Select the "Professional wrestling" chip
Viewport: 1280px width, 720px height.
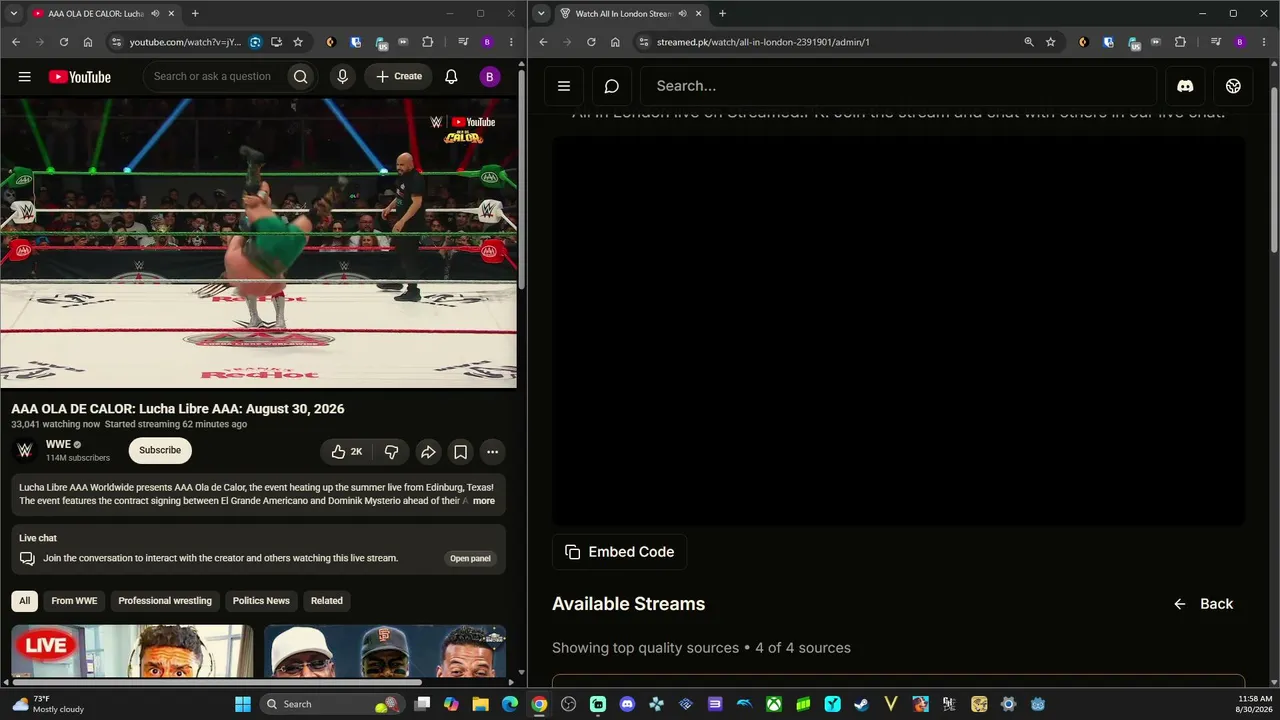165,601
